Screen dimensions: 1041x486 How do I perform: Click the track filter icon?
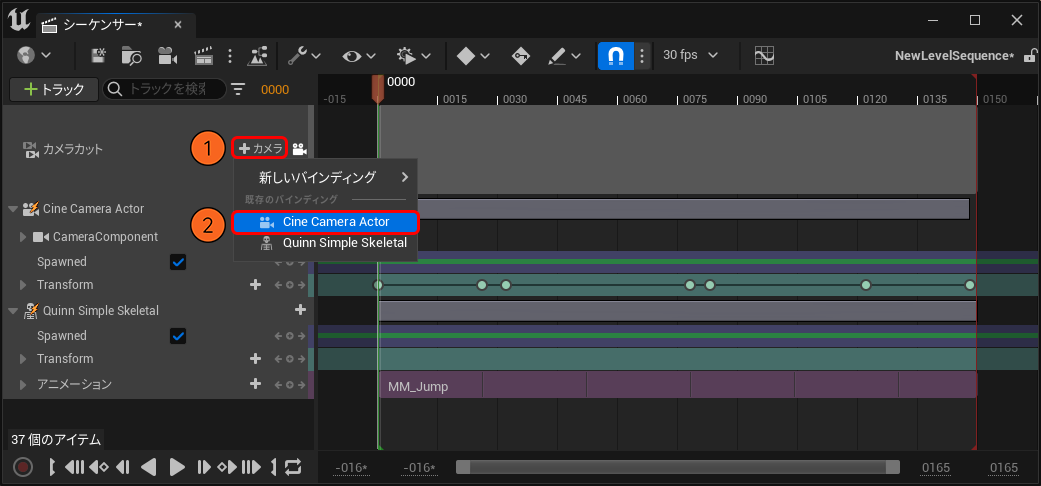238,89
